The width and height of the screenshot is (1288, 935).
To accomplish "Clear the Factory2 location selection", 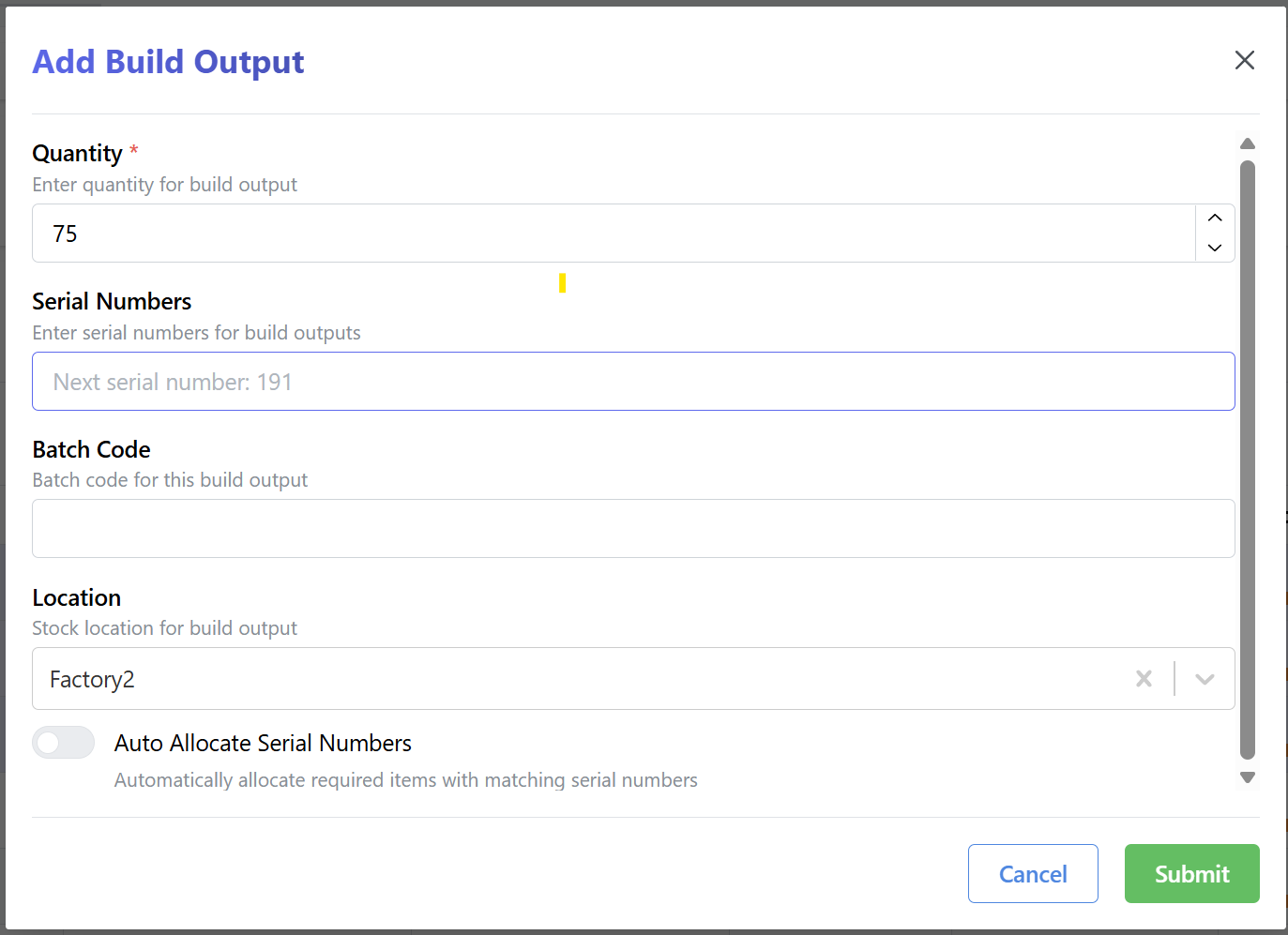I will pyautogui.click(x=1144, y=678).
